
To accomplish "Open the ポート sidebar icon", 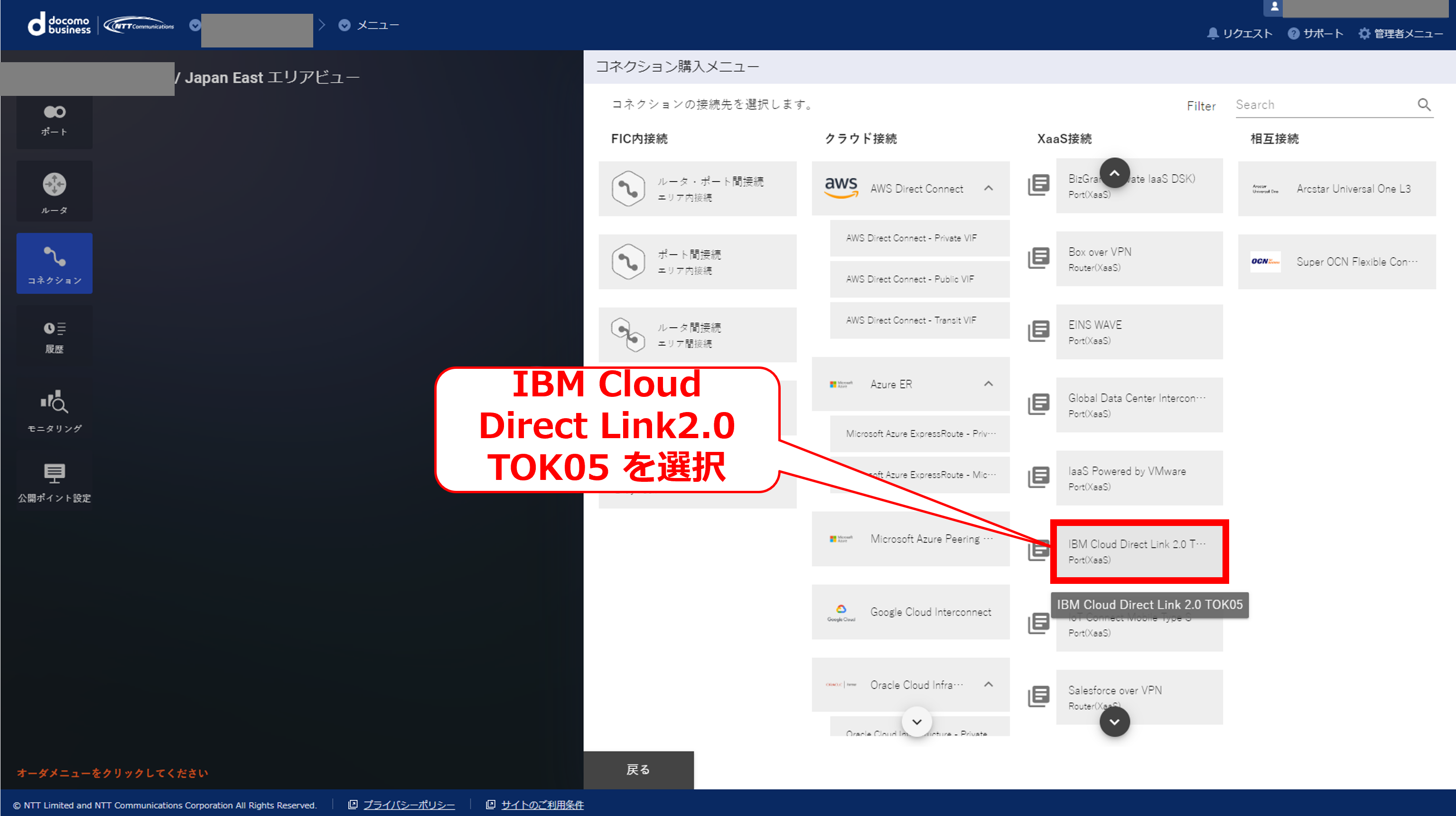I will [54, 121].
